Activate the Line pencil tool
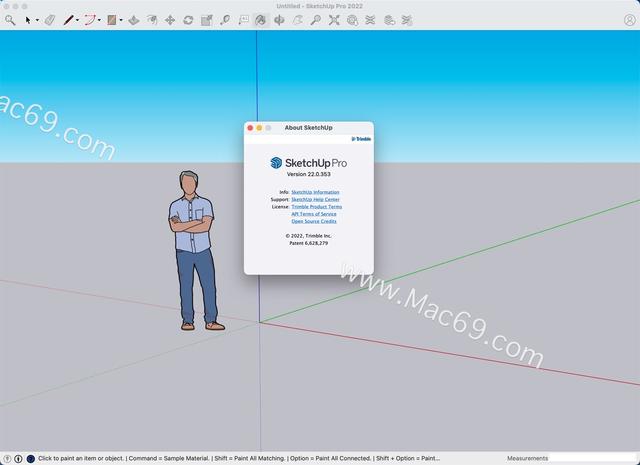The height and width of the screenshot is (465, 640). click(68, 20)
